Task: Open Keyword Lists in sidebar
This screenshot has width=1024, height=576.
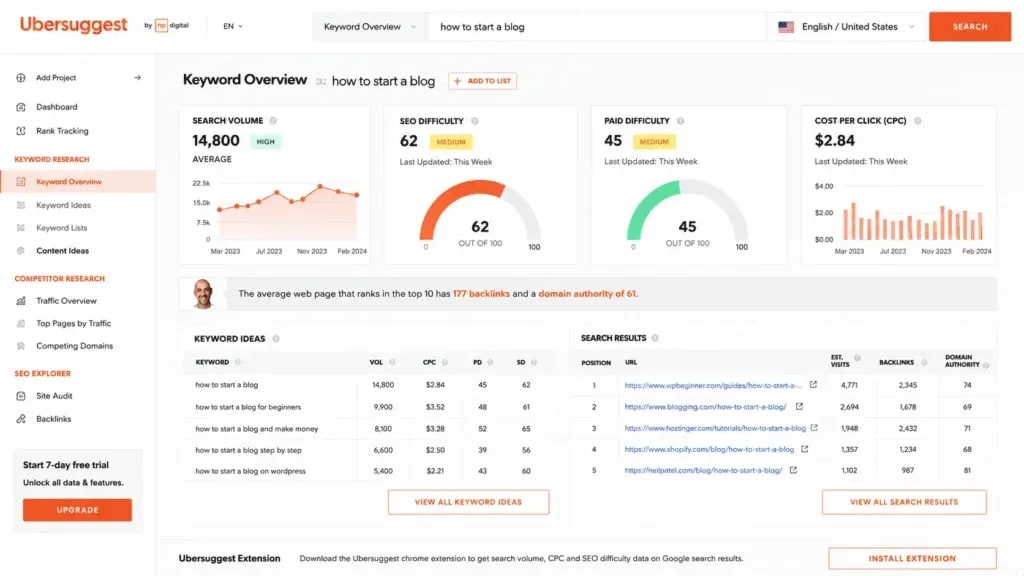Action: point(61,228)
